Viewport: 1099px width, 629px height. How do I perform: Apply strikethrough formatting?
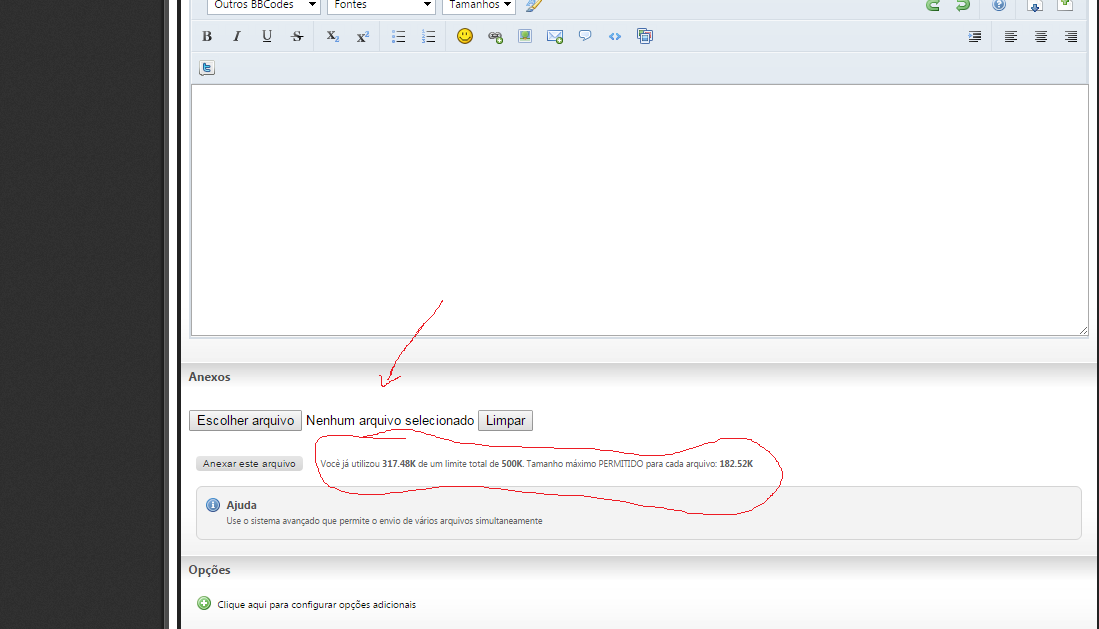pos(297,36)
